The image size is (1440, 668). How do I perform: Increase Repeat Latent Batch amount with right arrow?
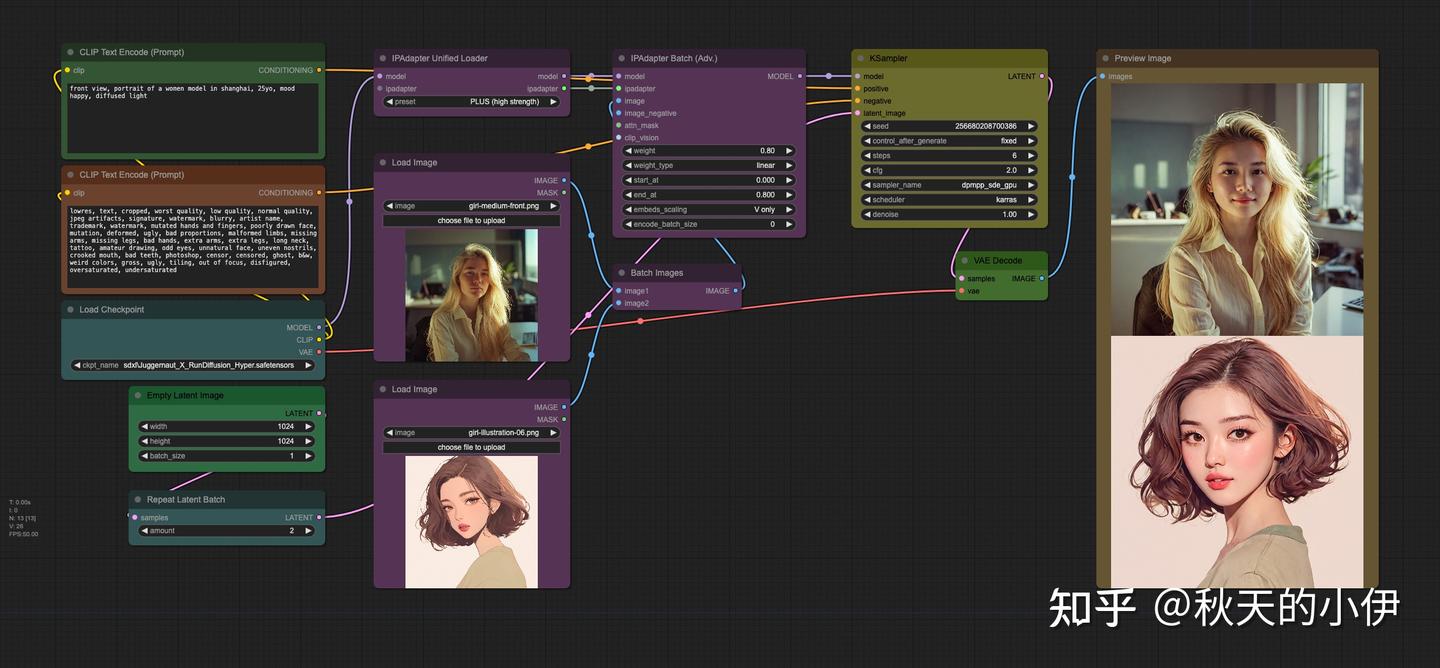(308, 531)
